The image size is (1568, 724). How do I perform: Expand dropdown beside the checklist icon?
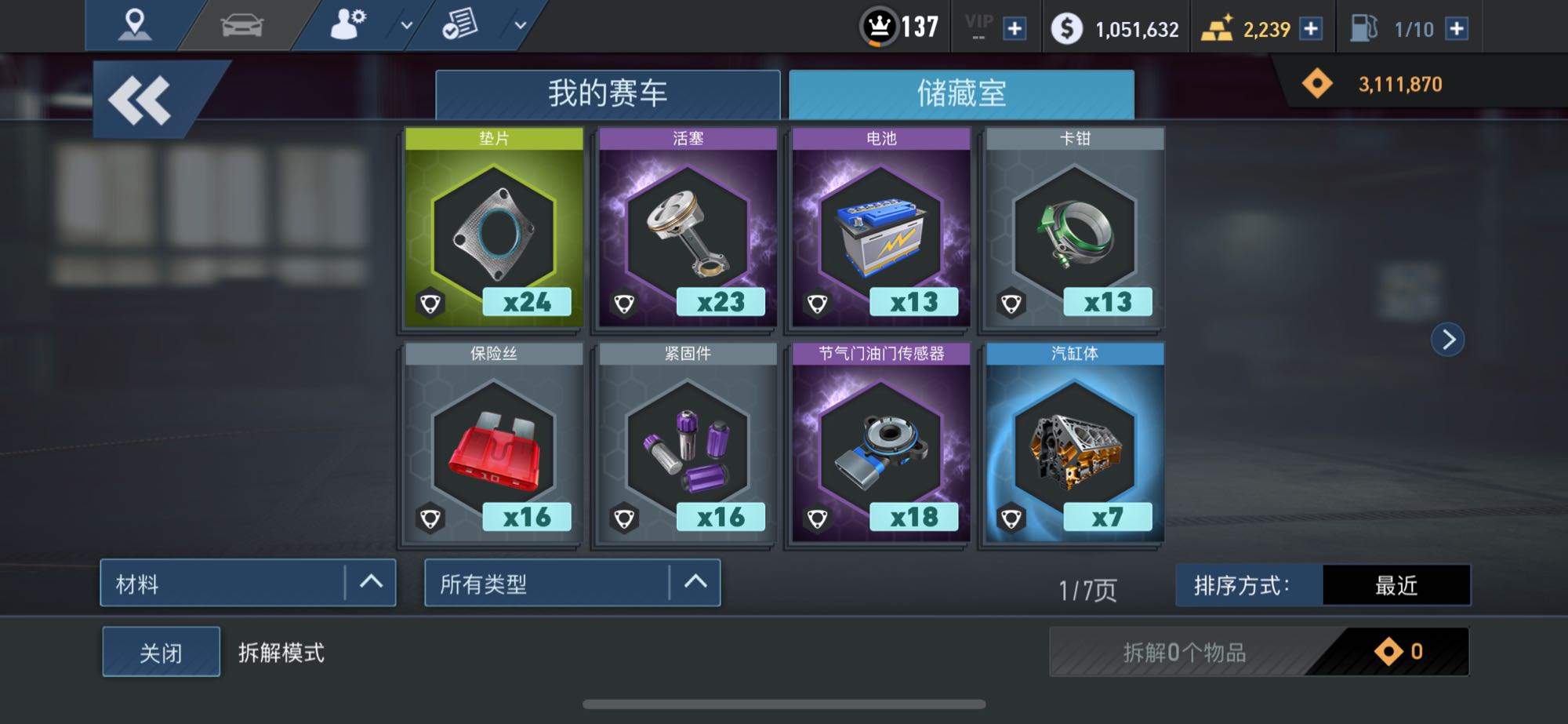point(520,25)
